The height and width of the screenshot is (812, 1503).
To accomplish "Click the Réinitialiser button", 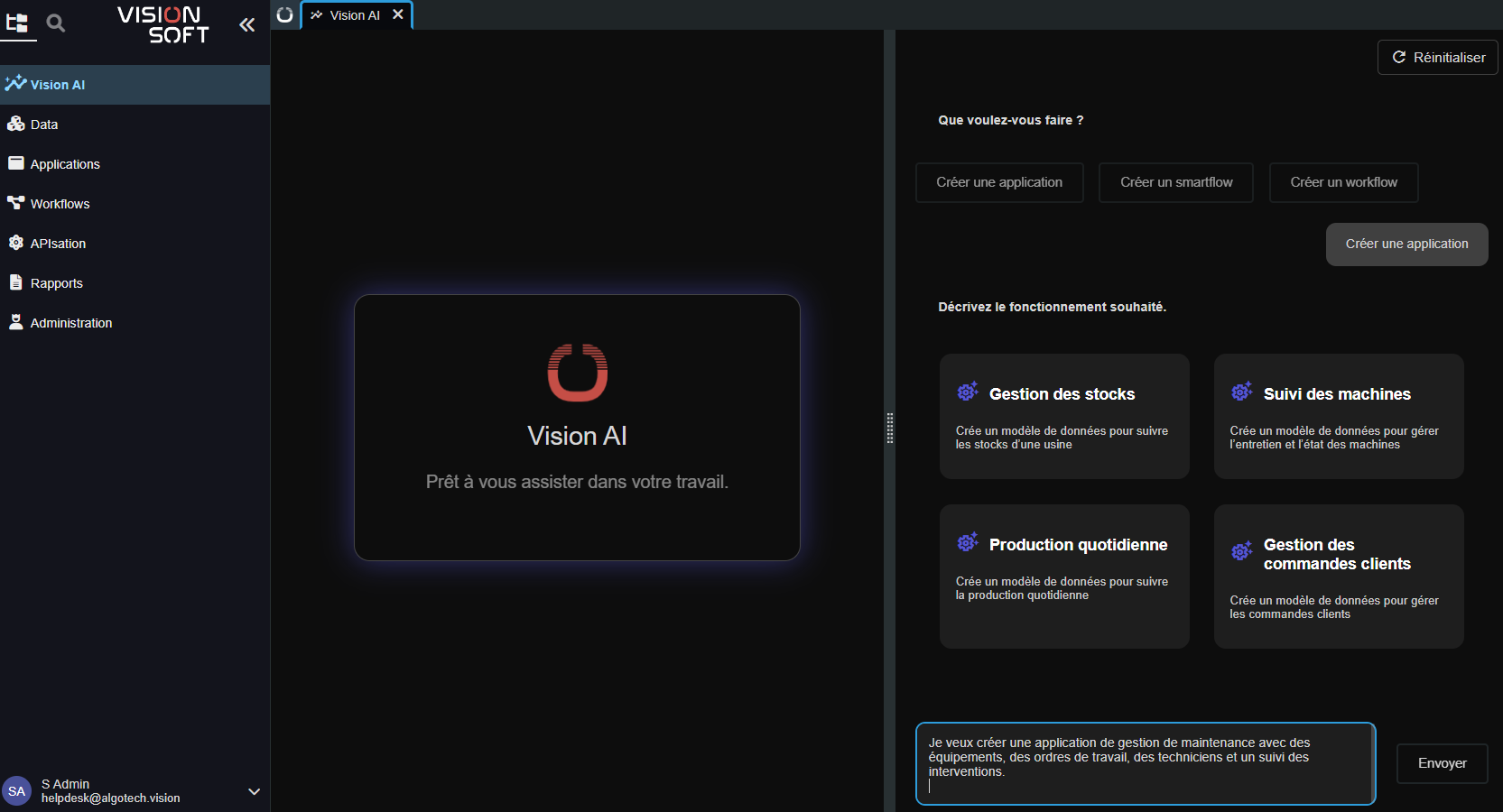I will (x=1437, y=58).
